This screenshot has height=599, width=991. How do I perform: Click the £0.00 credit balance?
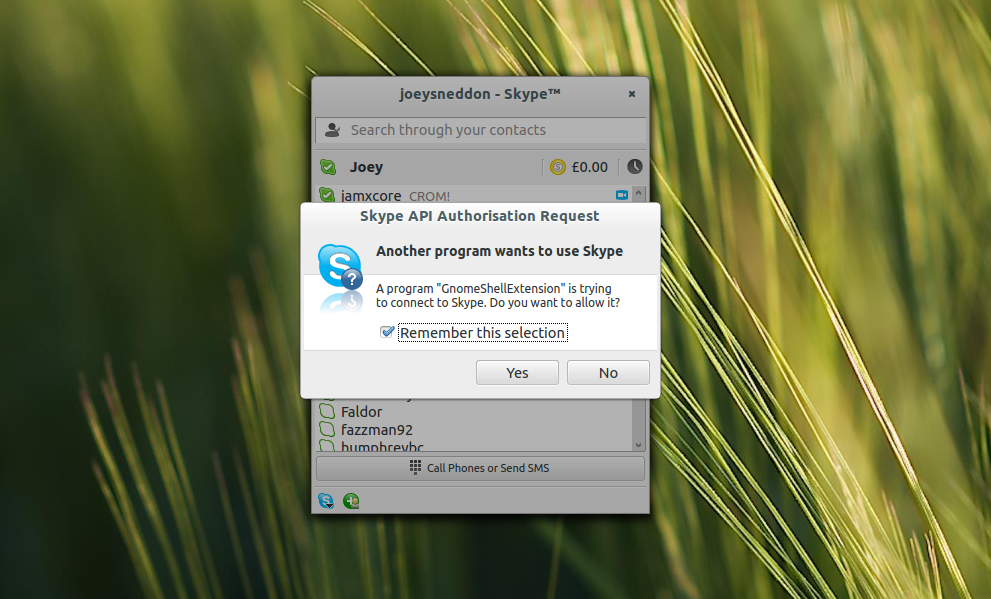589,167
